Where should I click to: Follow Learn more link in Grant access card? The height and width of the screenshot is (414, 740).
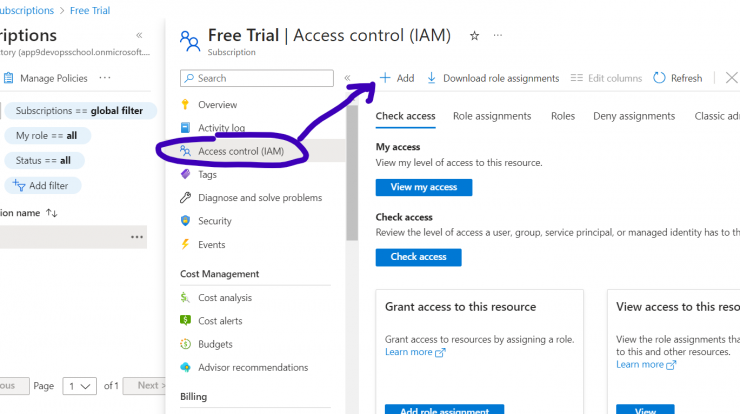415,352
